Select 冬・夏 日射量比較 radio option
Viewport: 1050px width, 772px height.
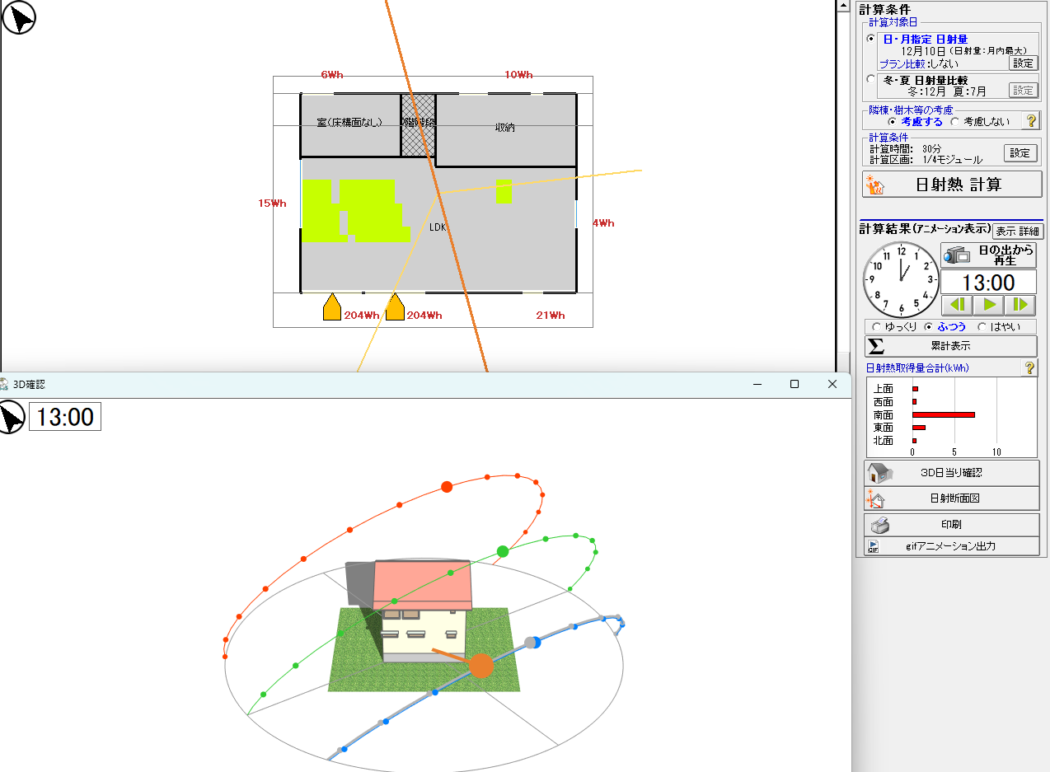(x=871, y=80)
